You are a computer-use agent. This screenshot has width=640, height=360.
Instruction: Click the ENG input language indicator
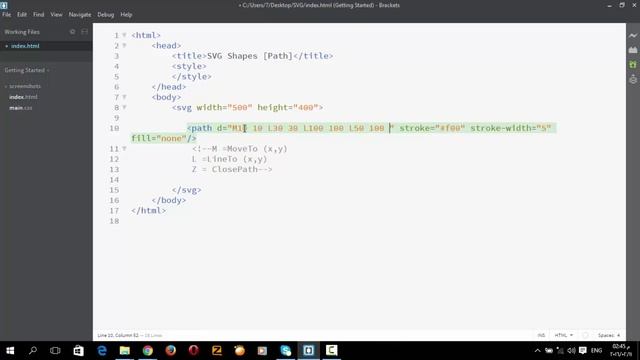[596, 351]
